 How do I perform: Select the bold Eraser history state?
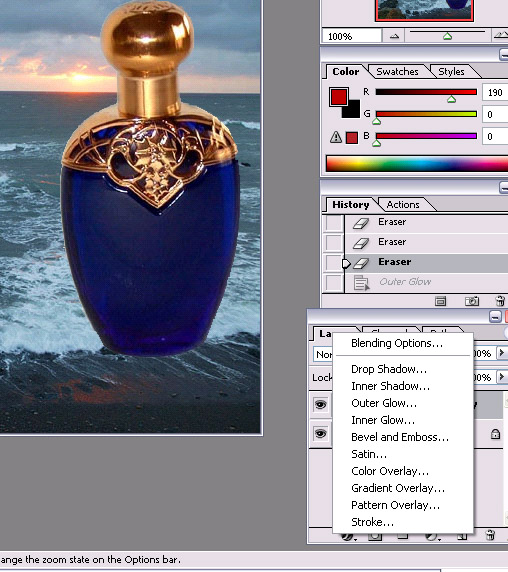tap(426, 263)
